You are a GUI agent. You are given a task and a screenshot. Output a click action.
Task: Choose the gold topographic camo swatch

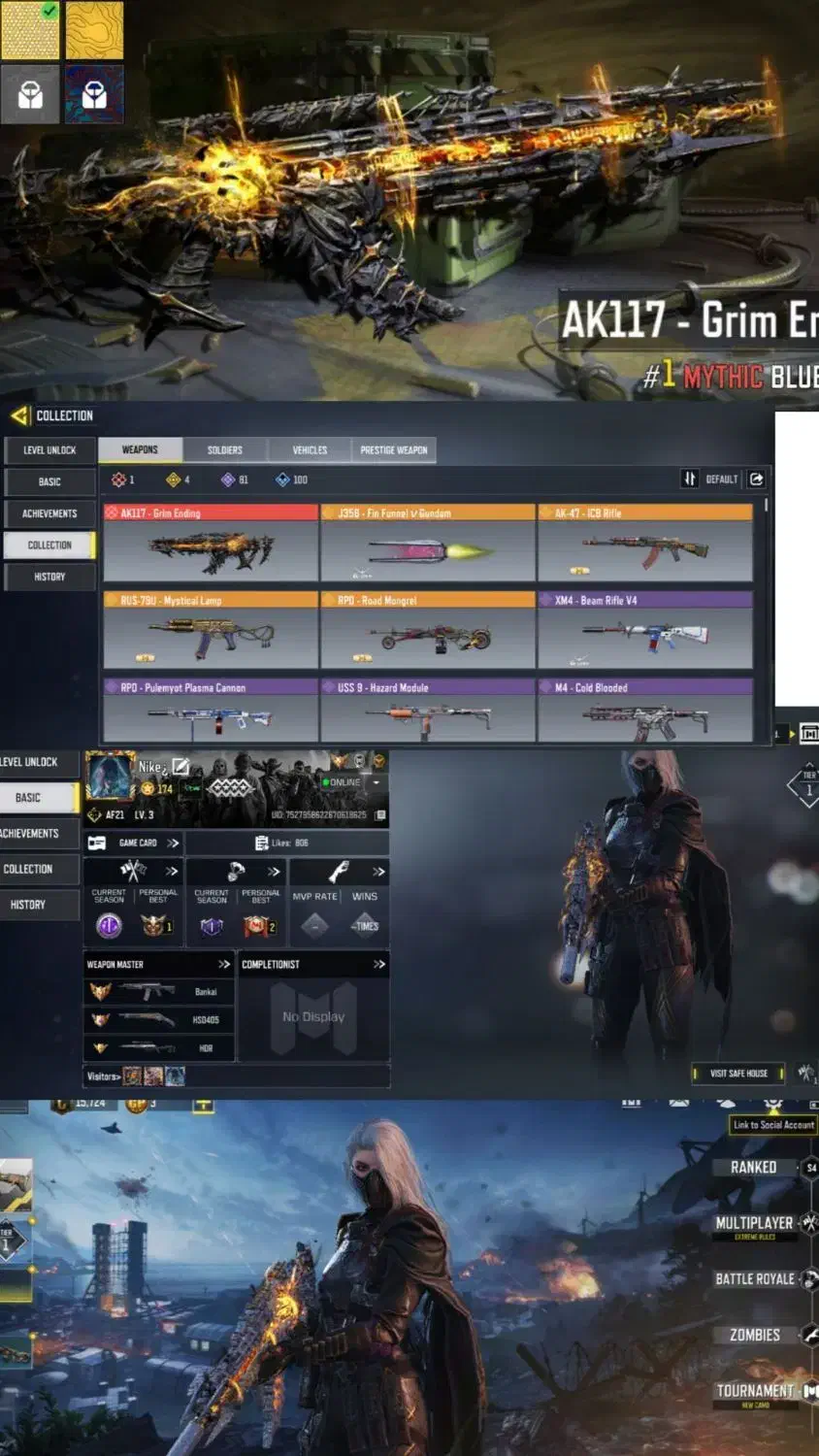click(x=94, y=30)
